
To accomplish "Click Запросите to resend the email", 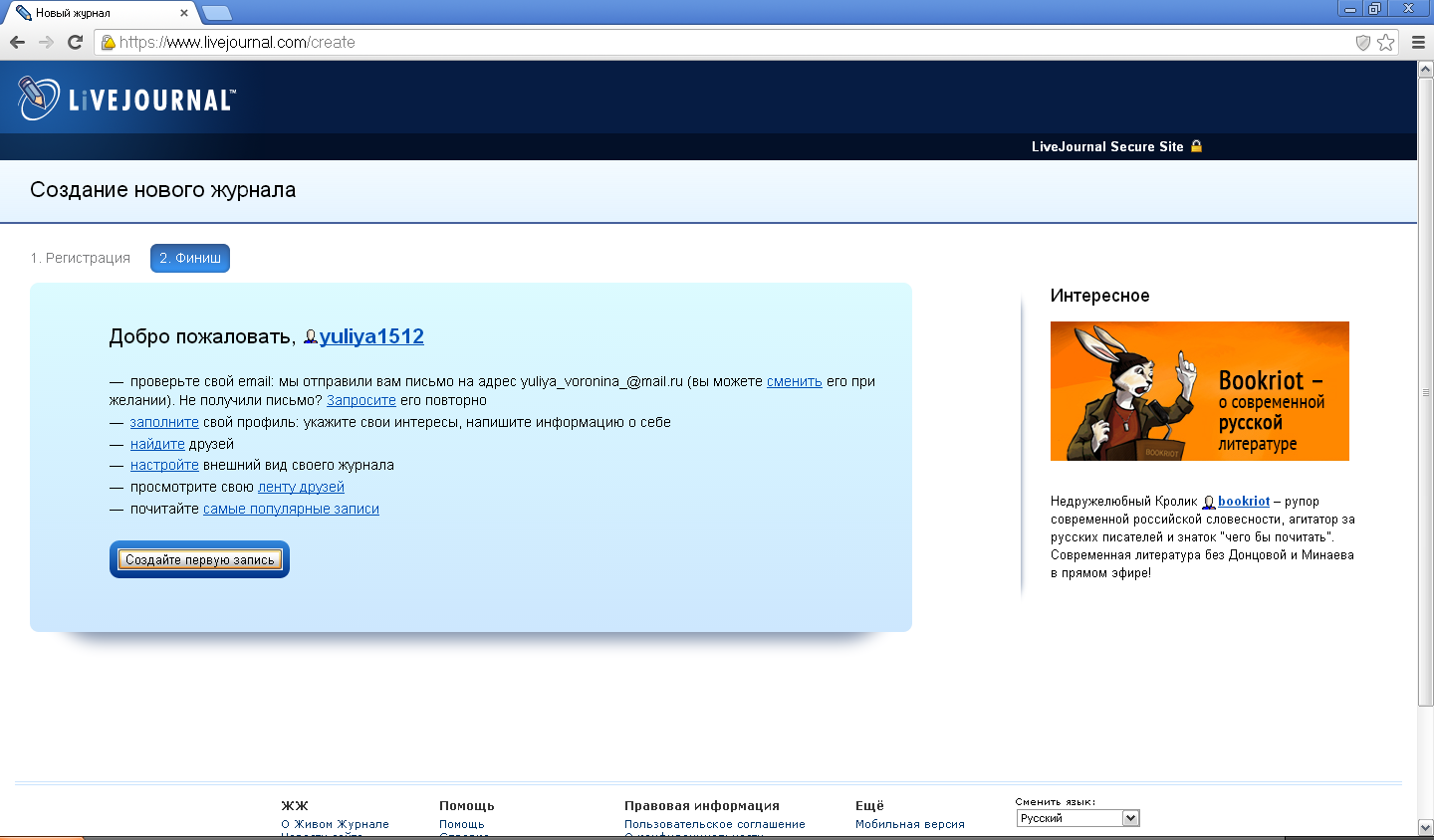I will pyautogui.click(x=361, y=400).
